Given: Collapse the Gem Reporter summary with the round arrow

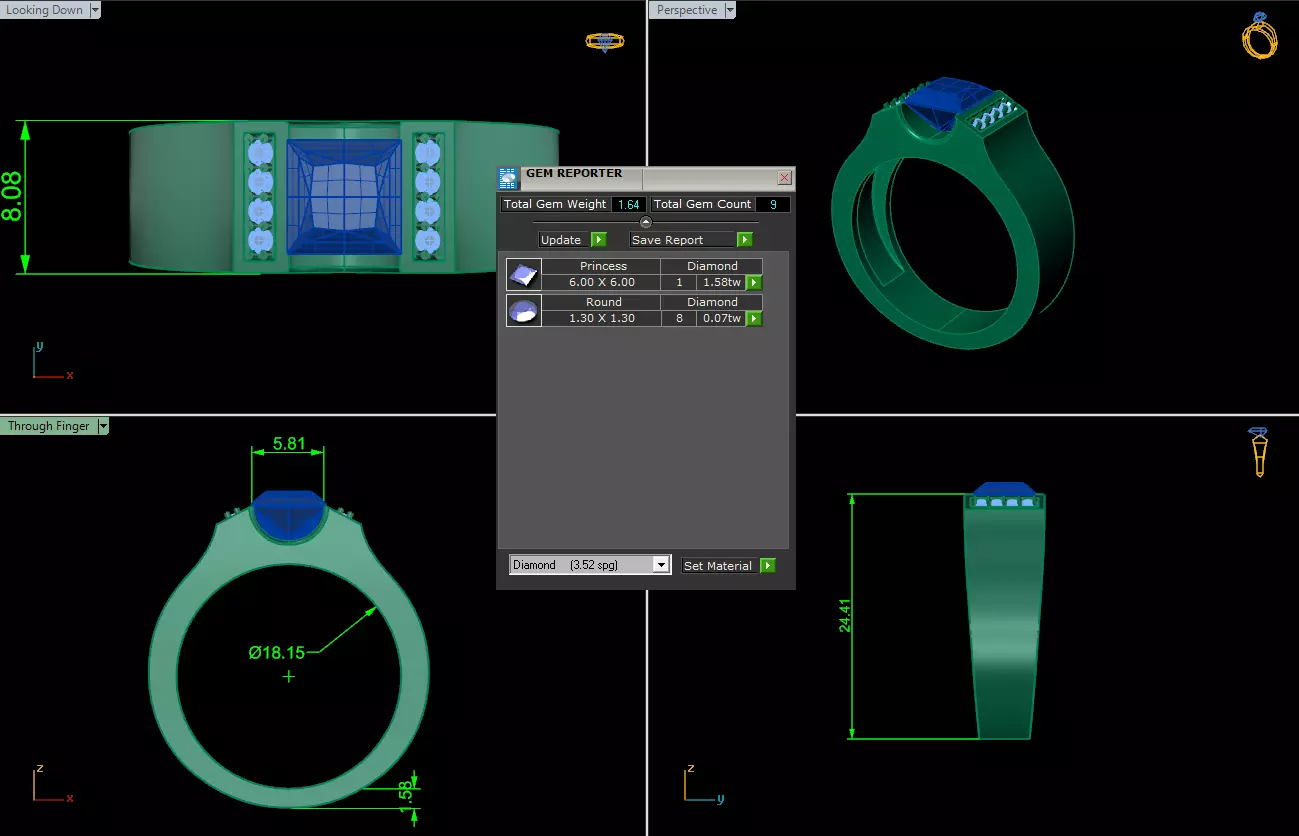Looking at the screenshot, I should [645, 222].
